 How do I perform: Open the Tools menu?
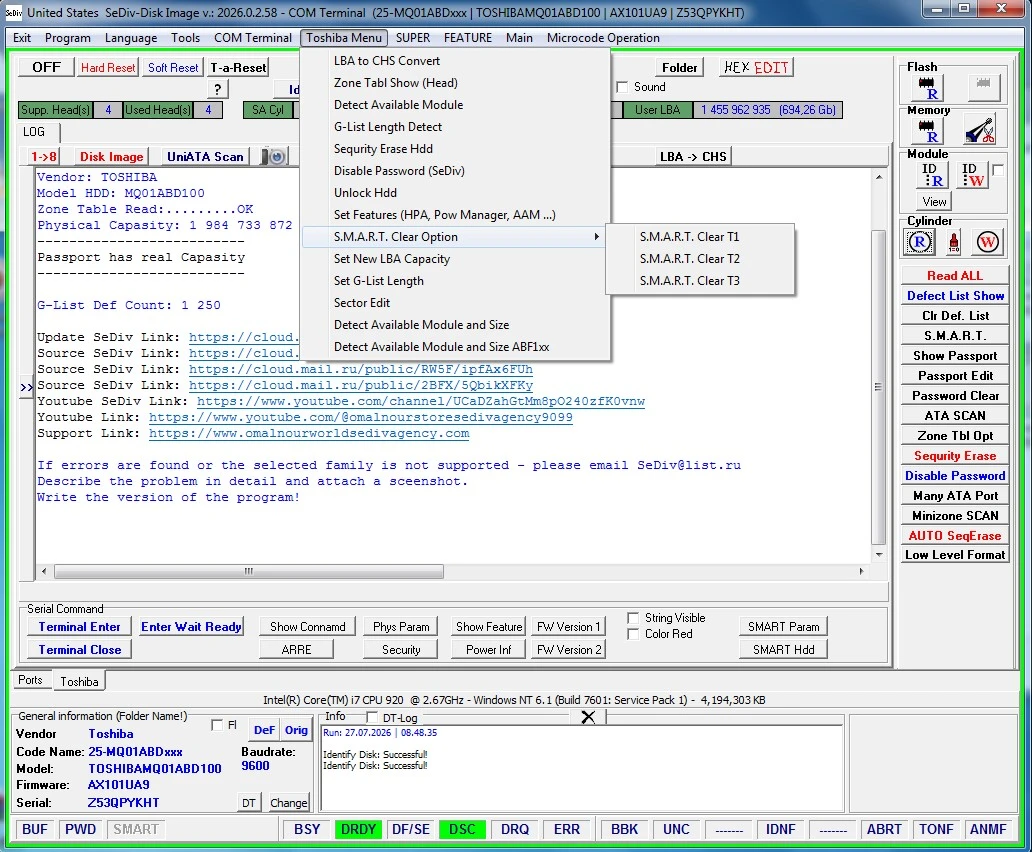(x=185, y=38)
